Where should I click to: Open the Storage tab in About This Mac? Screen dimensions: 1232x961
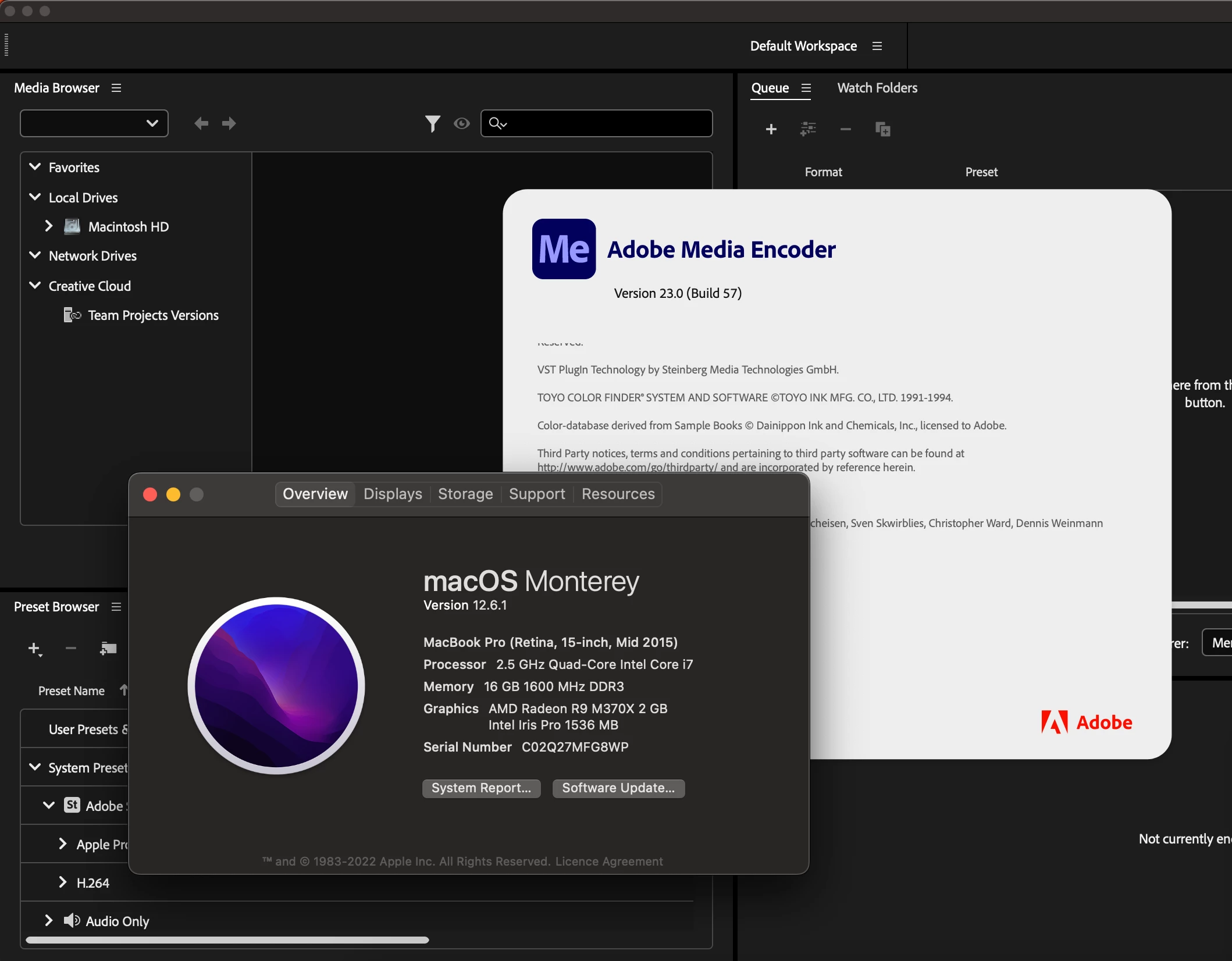coord(465,494)
